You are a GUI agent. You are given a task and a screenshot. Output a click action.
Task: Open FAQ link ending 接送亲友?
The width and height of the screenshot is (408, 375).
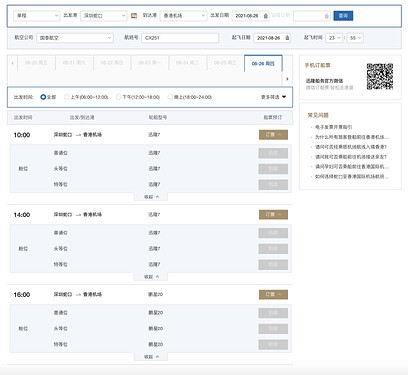(x=351, y=157)
